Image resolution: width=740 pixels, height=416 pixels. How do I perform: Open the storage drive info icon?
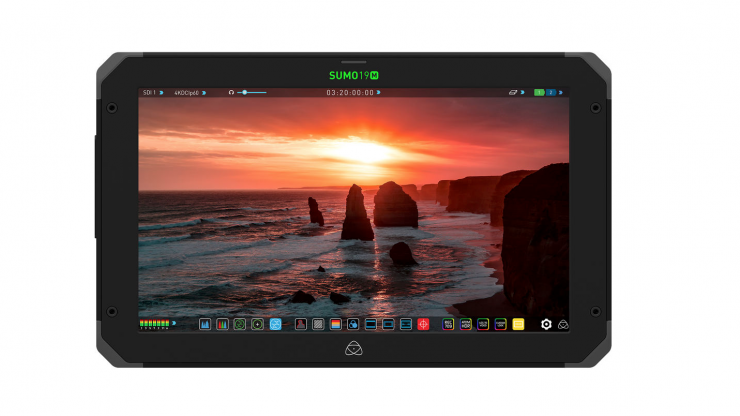(511, 92)
